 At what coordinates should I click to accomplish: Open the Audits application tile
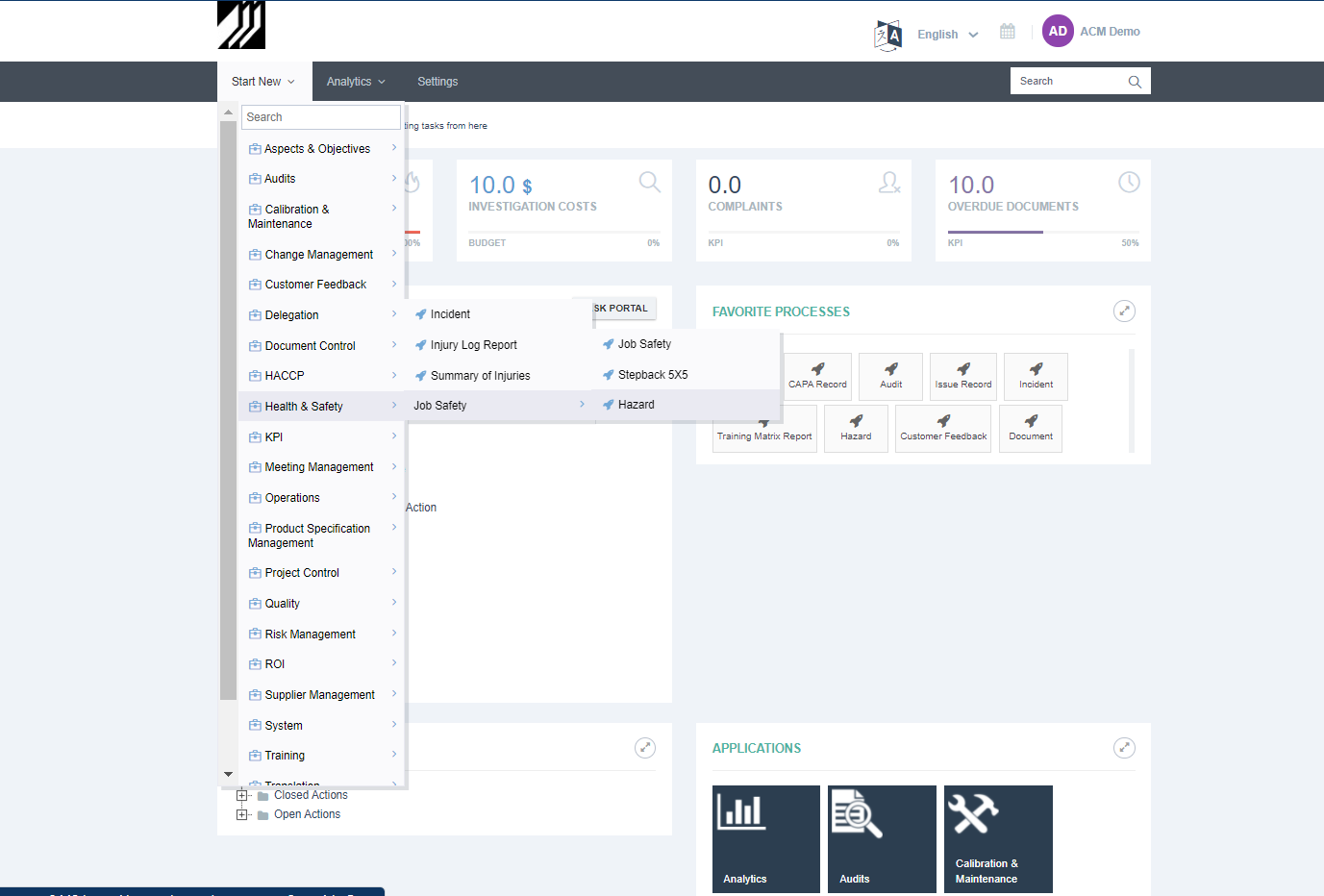[882, 839]
